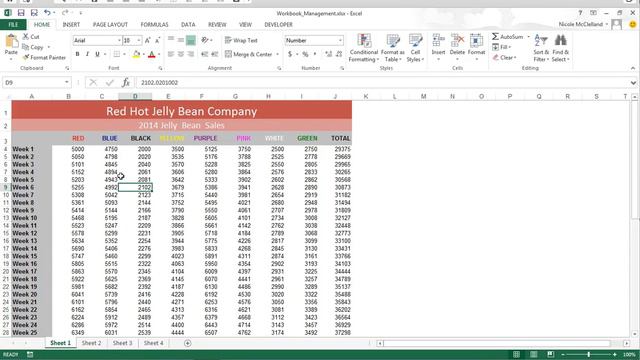Open the Arial font name dropdown
640x360 pixels.
coord(119,40)
